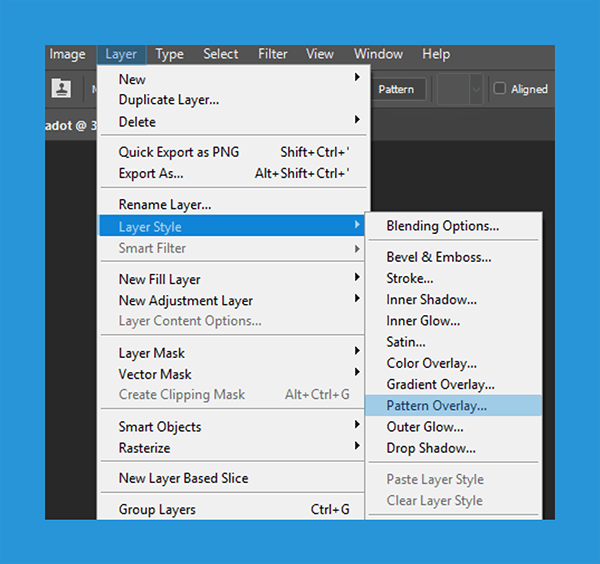Select the document tab starting with 'adot @'
This screenshot has width=600, height=564.
[x=71, y=126]
